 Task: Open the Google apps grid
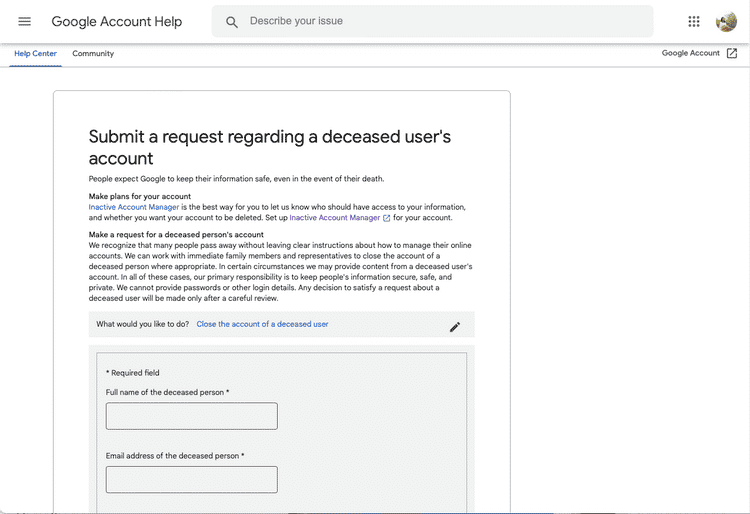click(x=694, y=21)
